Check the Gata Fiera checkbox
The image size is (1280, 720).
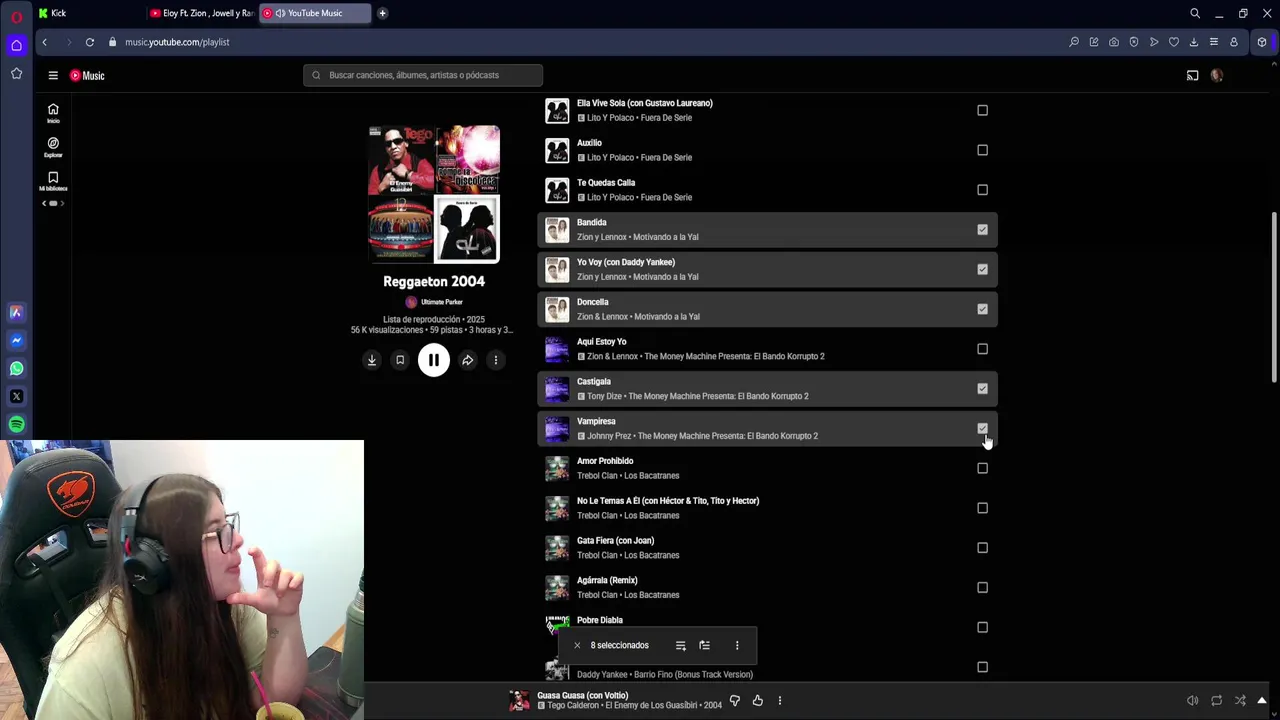tap(982, 548)
